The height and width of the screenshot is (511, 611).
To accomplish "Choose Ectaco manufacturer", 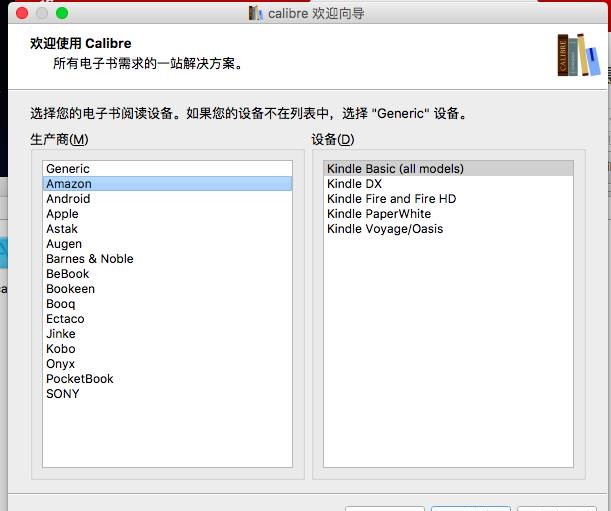I will [167, 319].
